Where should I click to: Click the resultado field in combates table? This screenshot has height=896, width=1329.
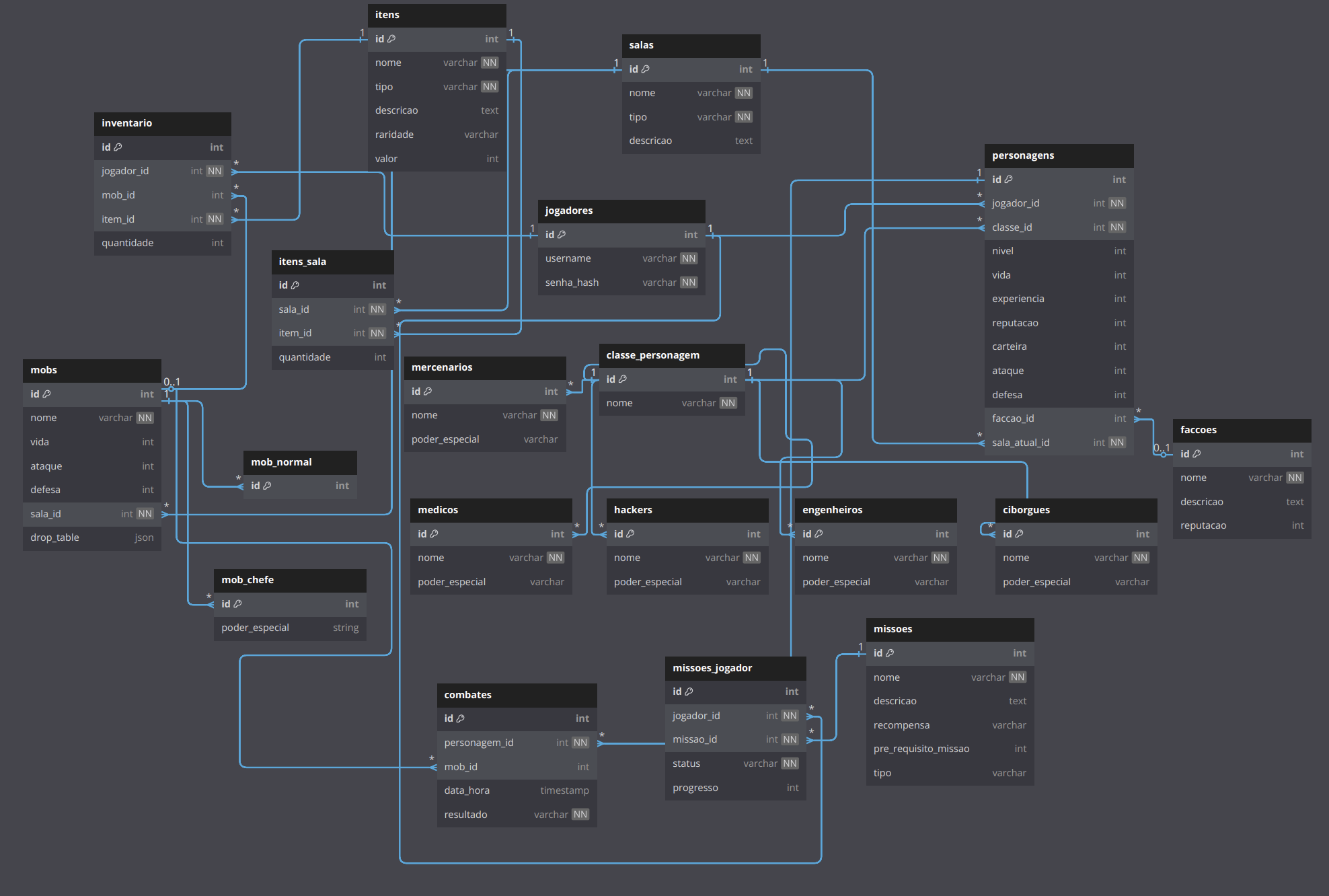[517, 815]
